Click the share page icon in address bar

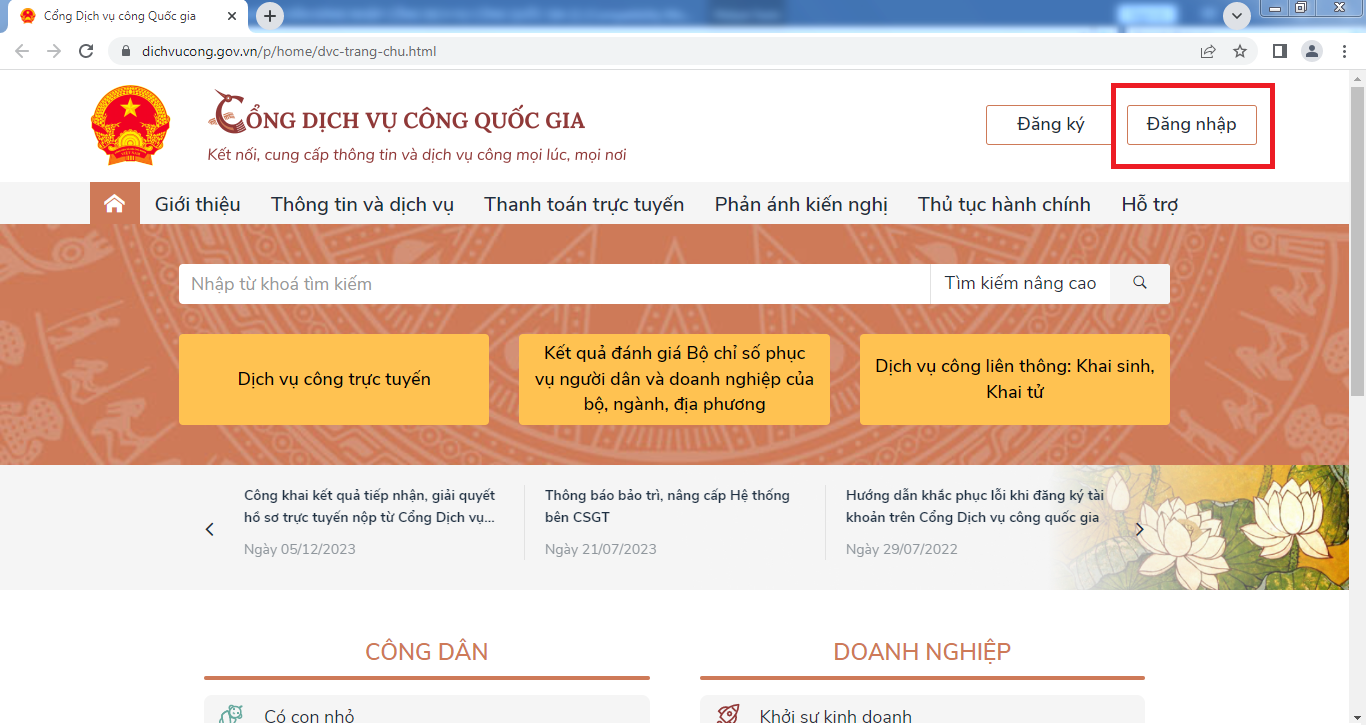tap(1208, 51)
